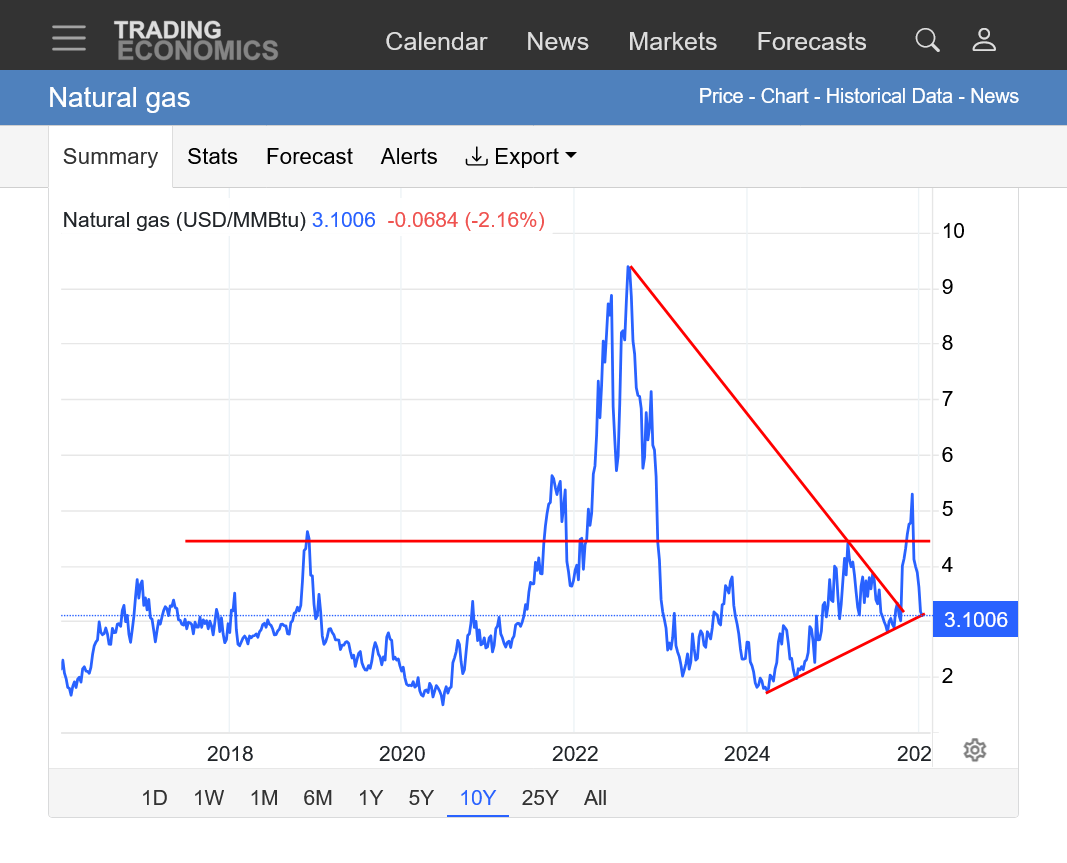This screenshot has height=863, width=1067.
Task: Click the Trading Economics logo
Action: tap(195, 40)
